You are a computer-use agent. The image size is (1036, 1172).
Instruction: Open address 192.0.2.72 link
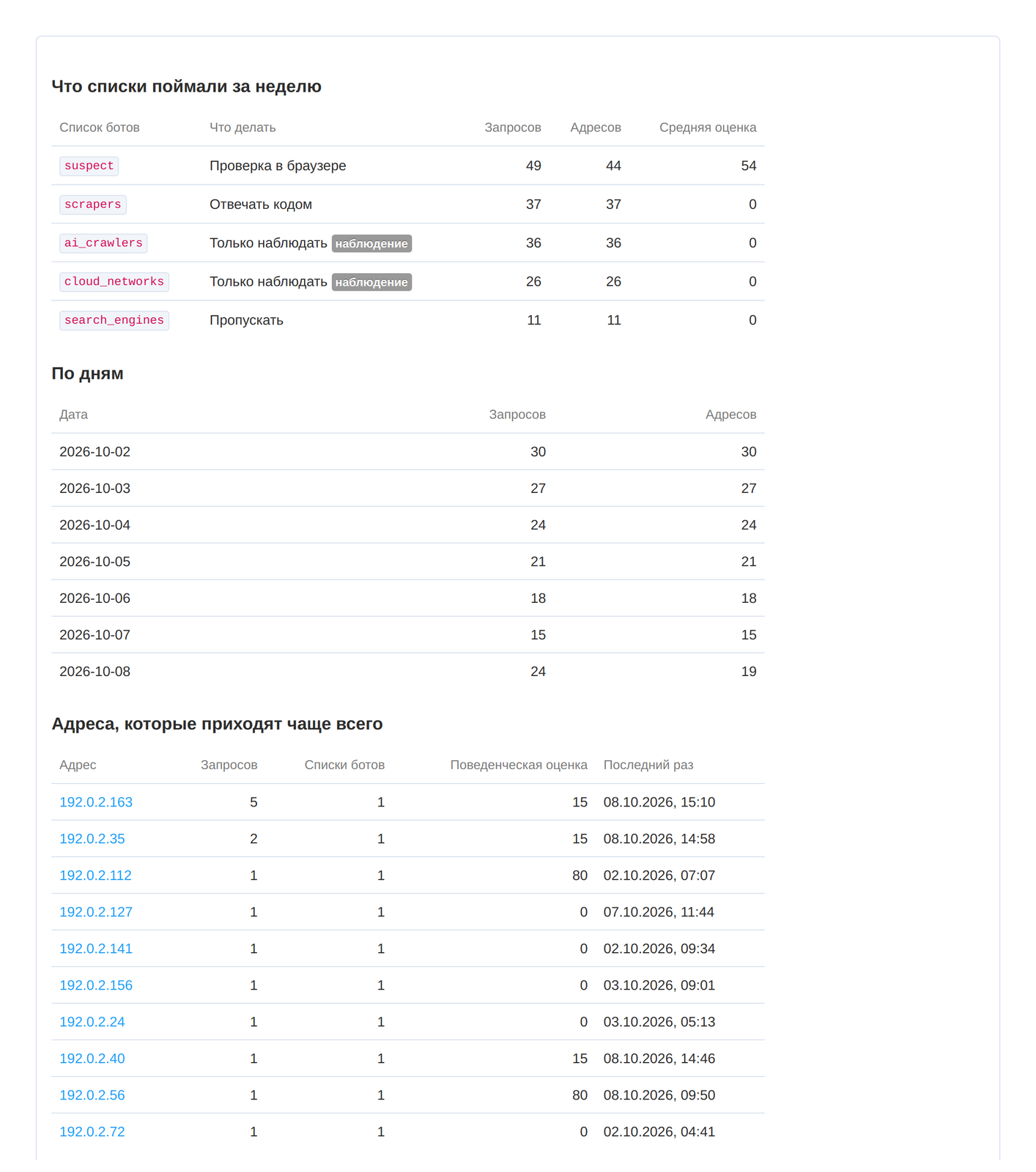click(x=92, y=1132)
